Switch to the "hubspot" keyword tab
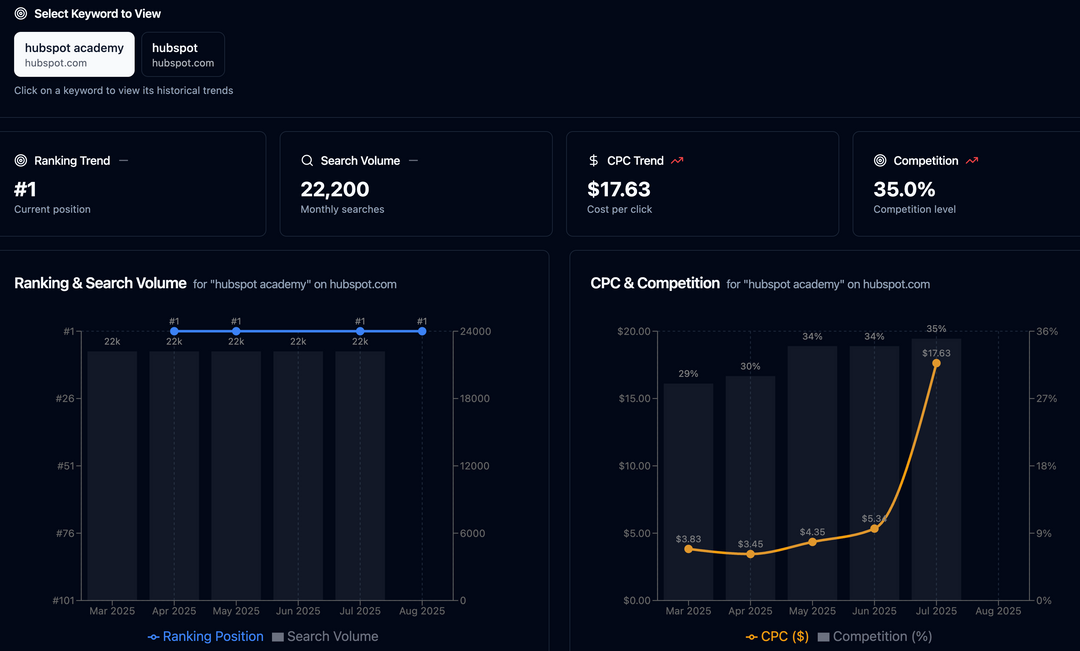 [183, 54]
